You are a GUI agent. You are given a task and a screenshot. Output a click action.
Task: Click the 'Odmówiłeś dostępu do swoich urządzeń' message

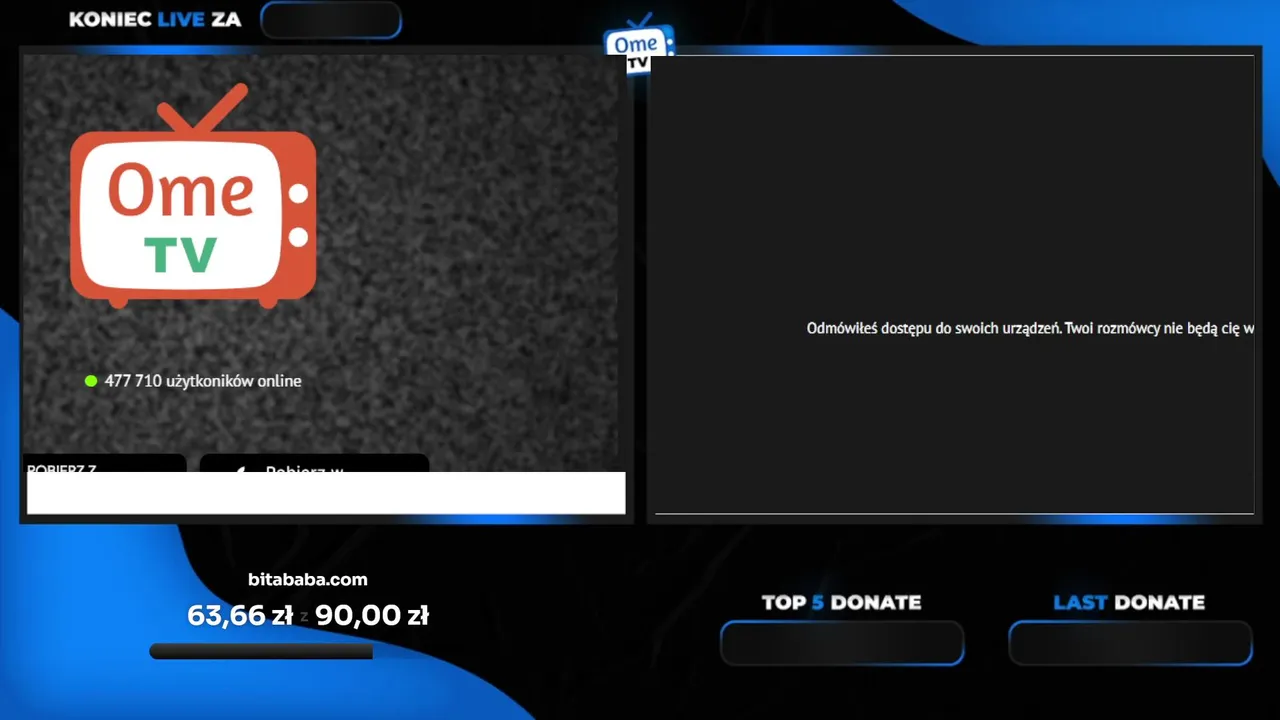click(x=1030, y=328)
